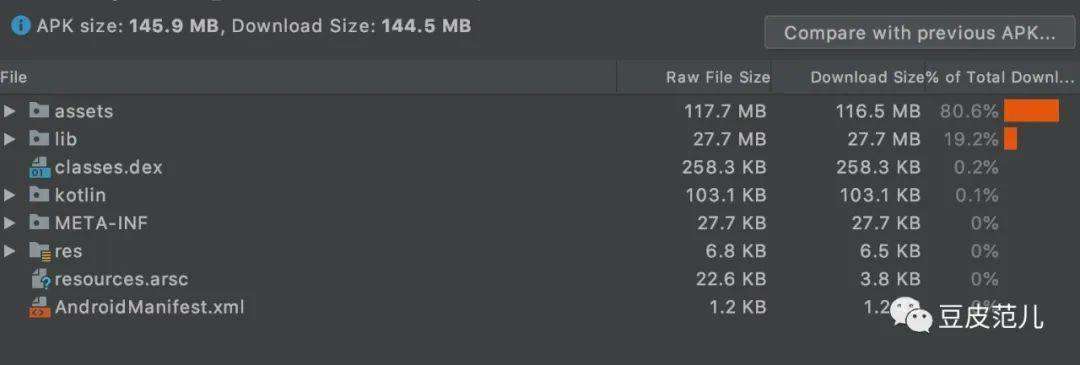Viewport: 1080px width, 365px height.
Task: Click the res resource folder icon
Action: pyautogui.click(x=40, y=251)
